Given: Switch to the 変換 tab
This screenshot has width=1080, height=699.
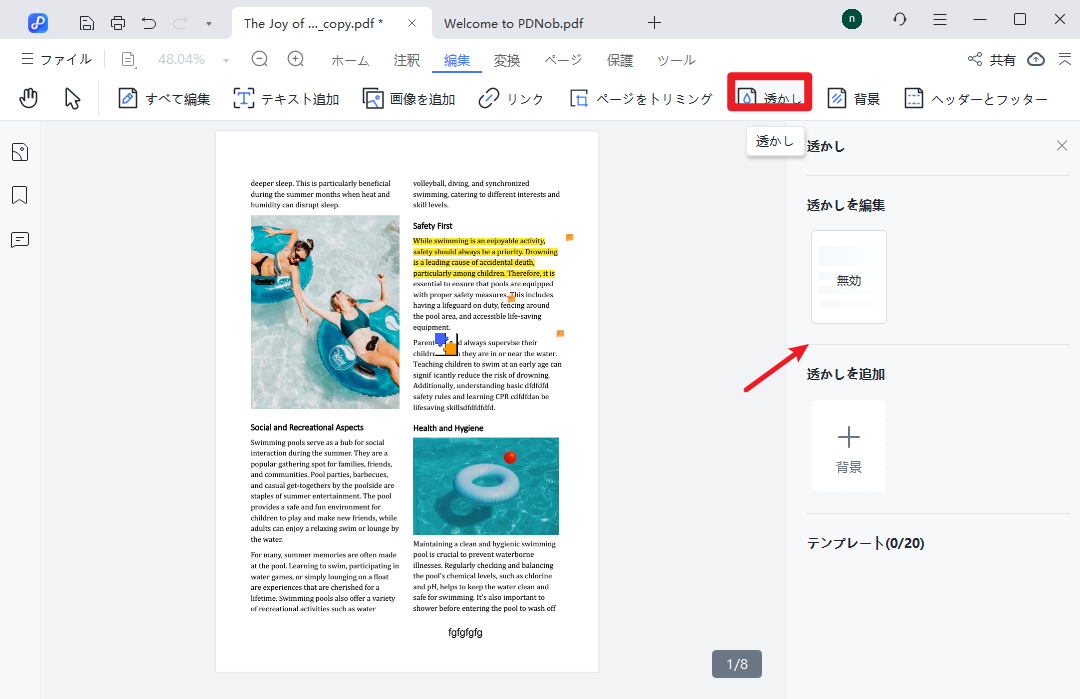Looking at the screenshot, I should click(507, 61).
